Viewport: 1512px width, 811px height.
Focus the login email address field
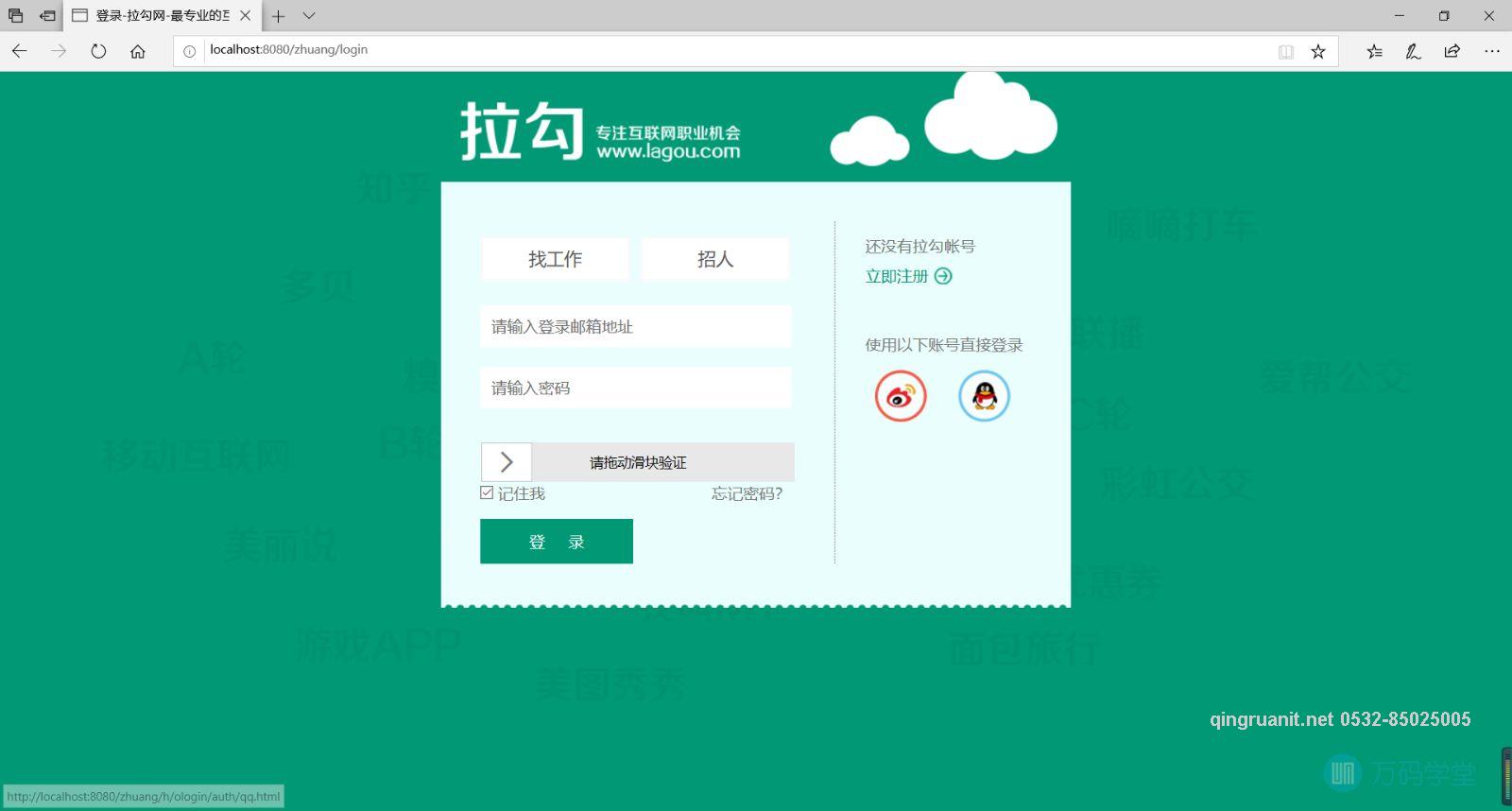(x=636, y=326)
